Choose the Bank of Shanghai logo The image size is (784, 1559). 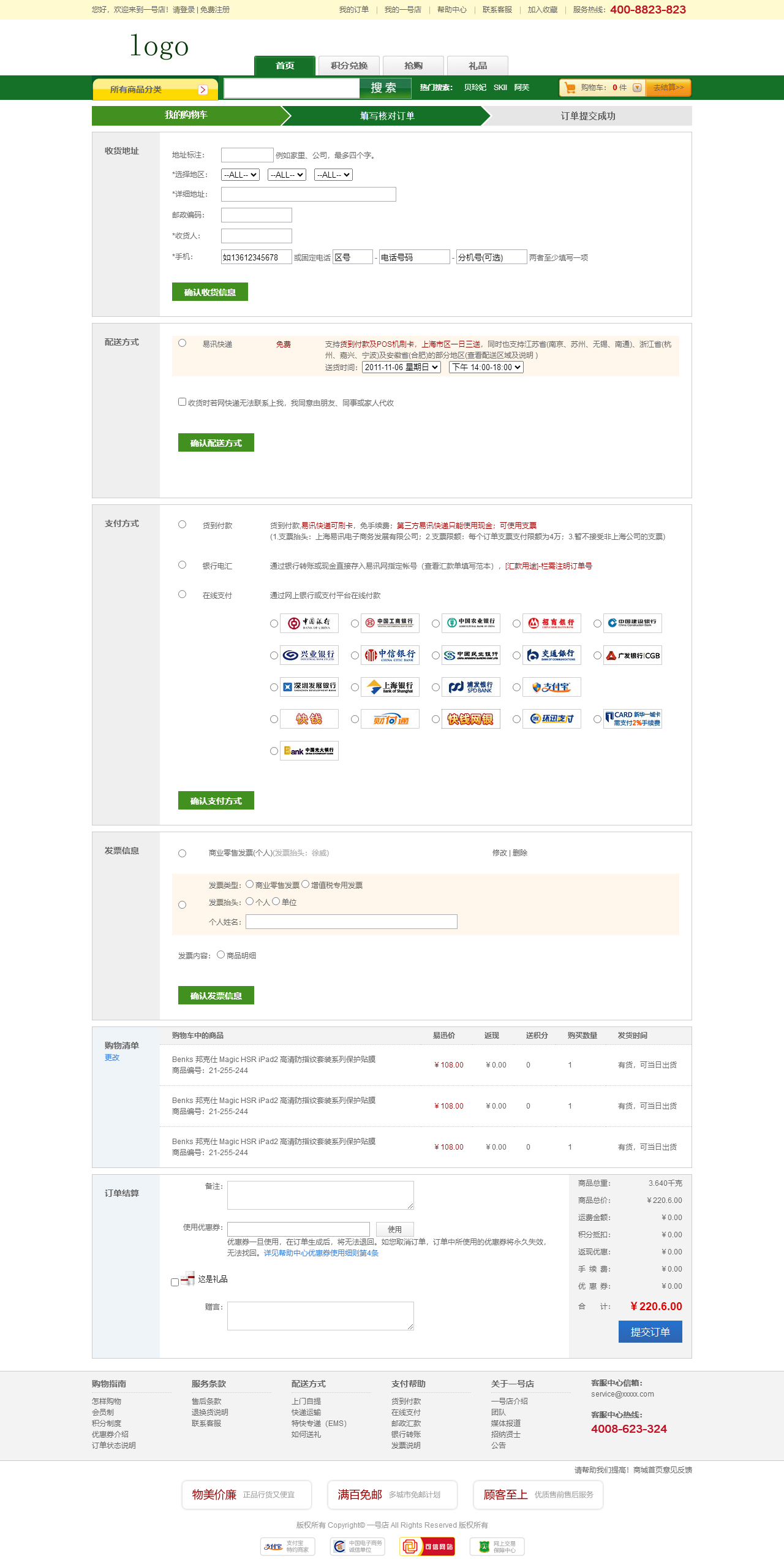[x=390, y=687]
